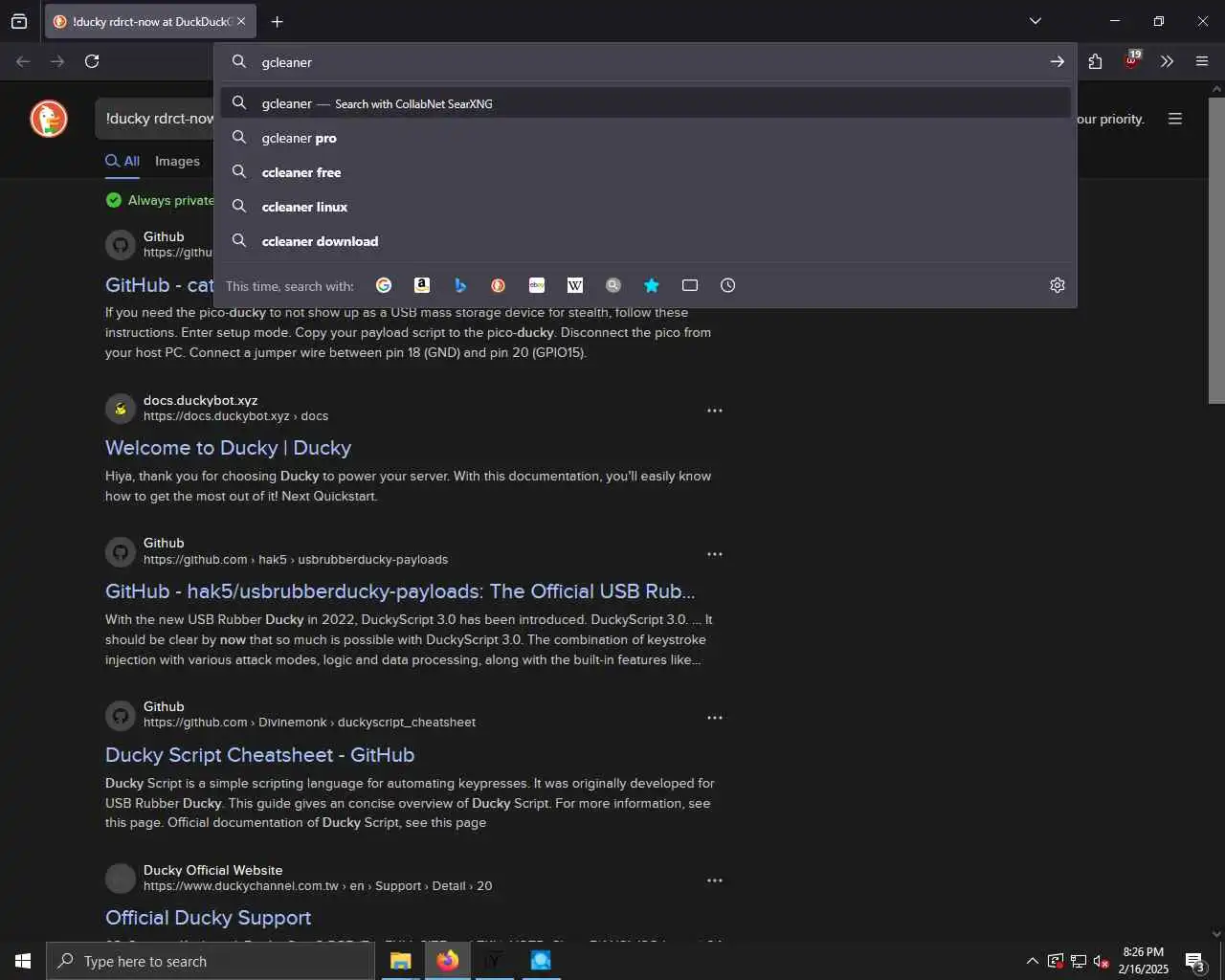Open search settings gear in the dropdown

(1058, 285)
